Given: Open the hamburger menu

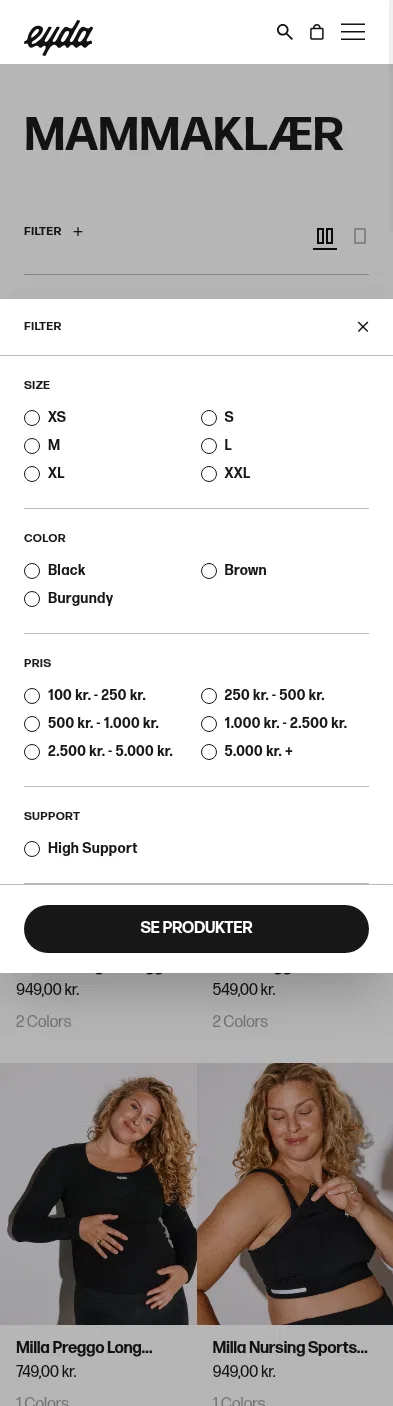Looking at the screenshot, I should point(353,32).
